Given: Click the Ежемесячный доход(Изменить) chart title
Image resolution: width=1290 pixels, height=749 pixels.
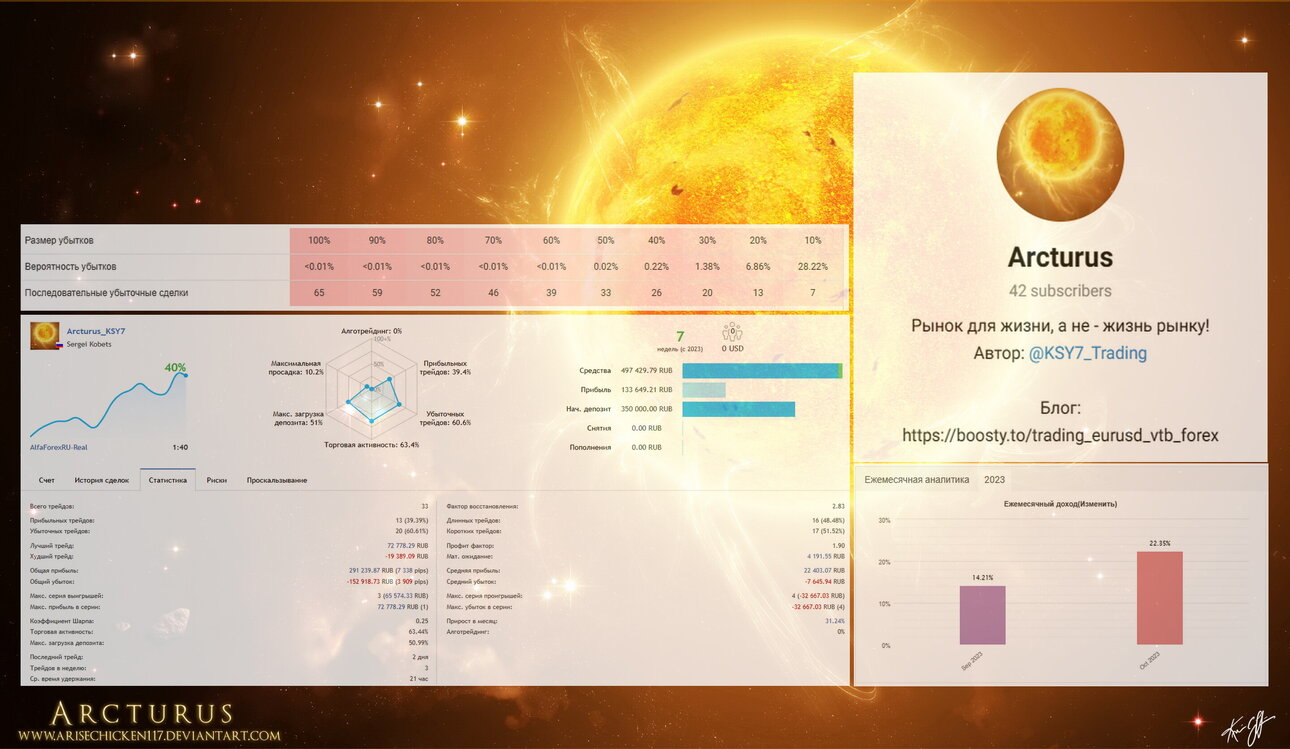Looking at the screenshot, I should tap(1060, 504).
